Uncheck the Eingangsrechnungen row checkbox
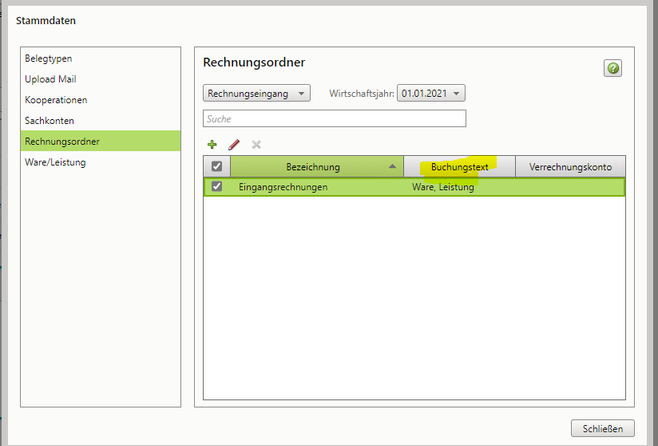This screenshot has height=446, width=658. coord(217,187)
